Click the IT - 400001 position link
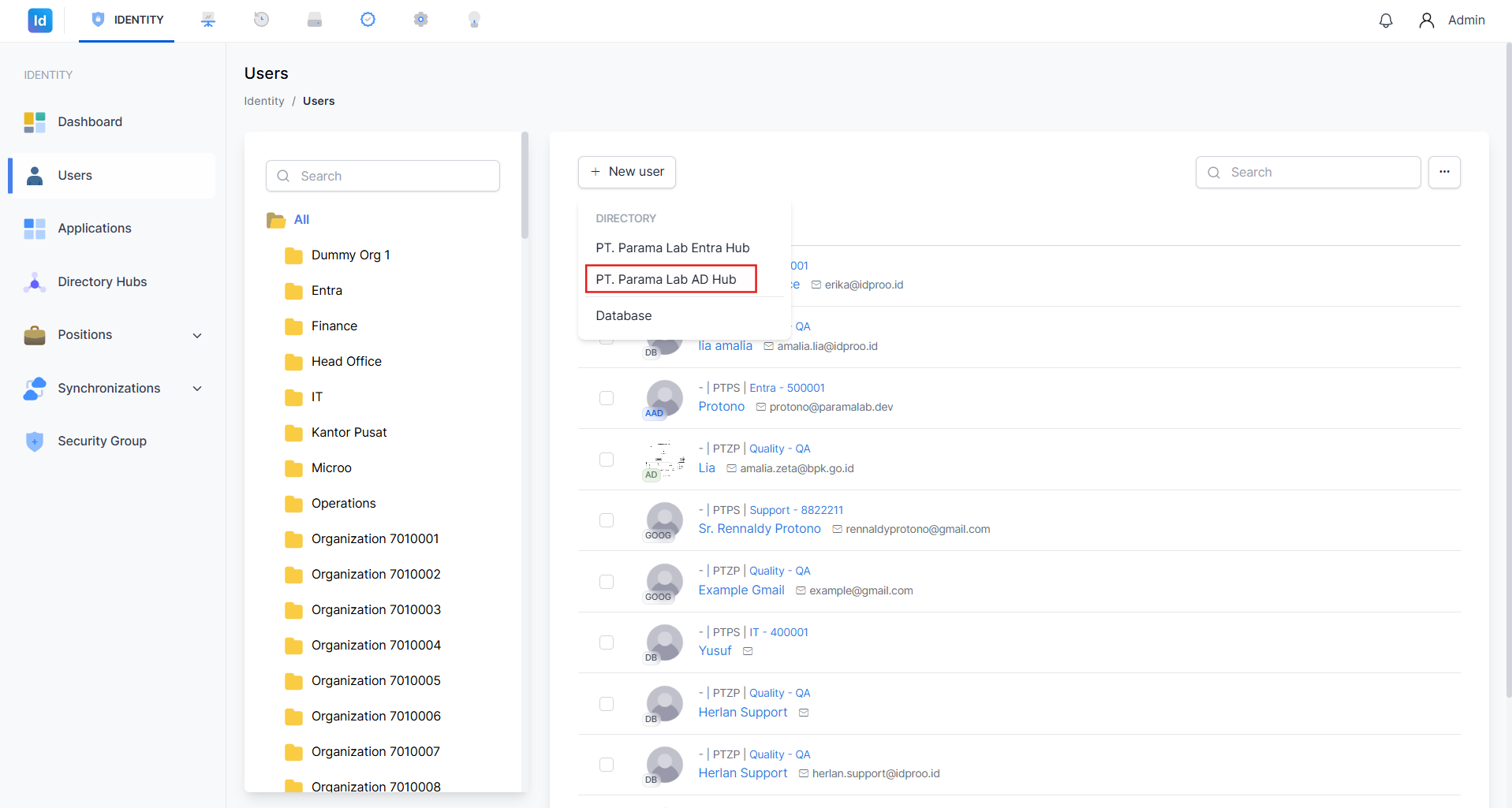Screen dimensions: 1512x808 [x=778, y=632]
